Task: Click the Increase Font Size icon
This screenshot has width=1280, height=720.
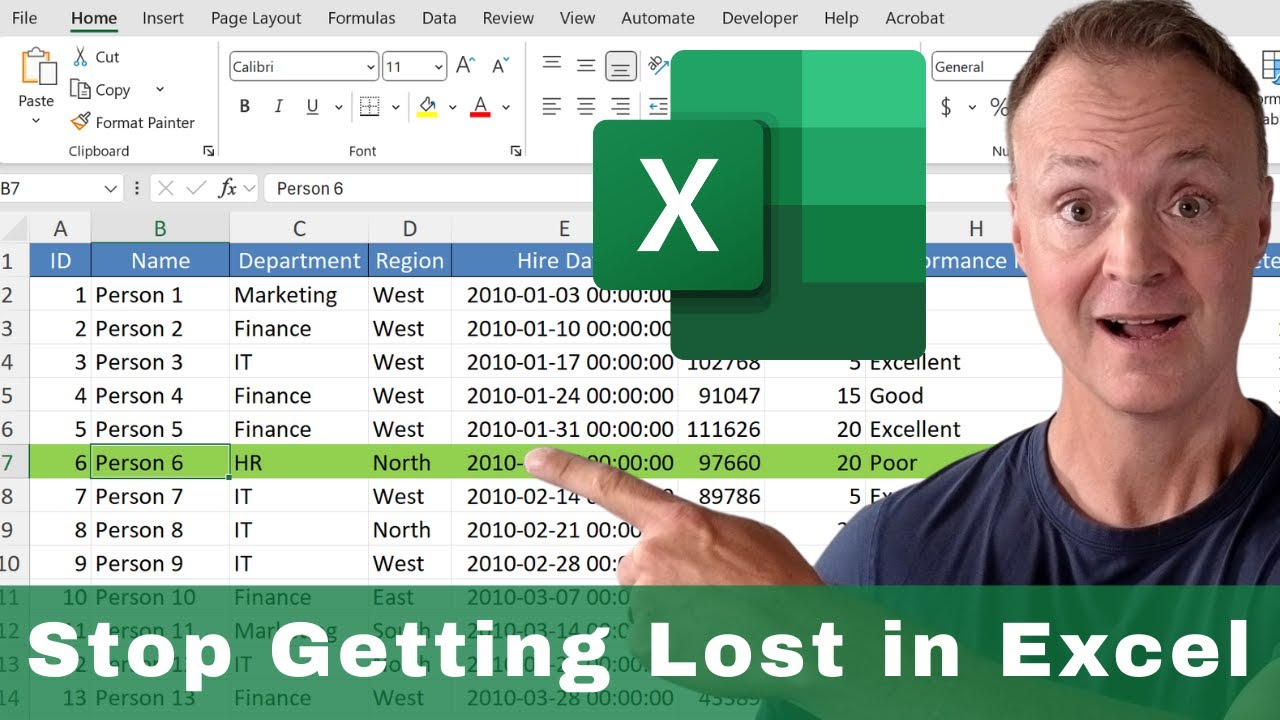Action: click(465, 66)
